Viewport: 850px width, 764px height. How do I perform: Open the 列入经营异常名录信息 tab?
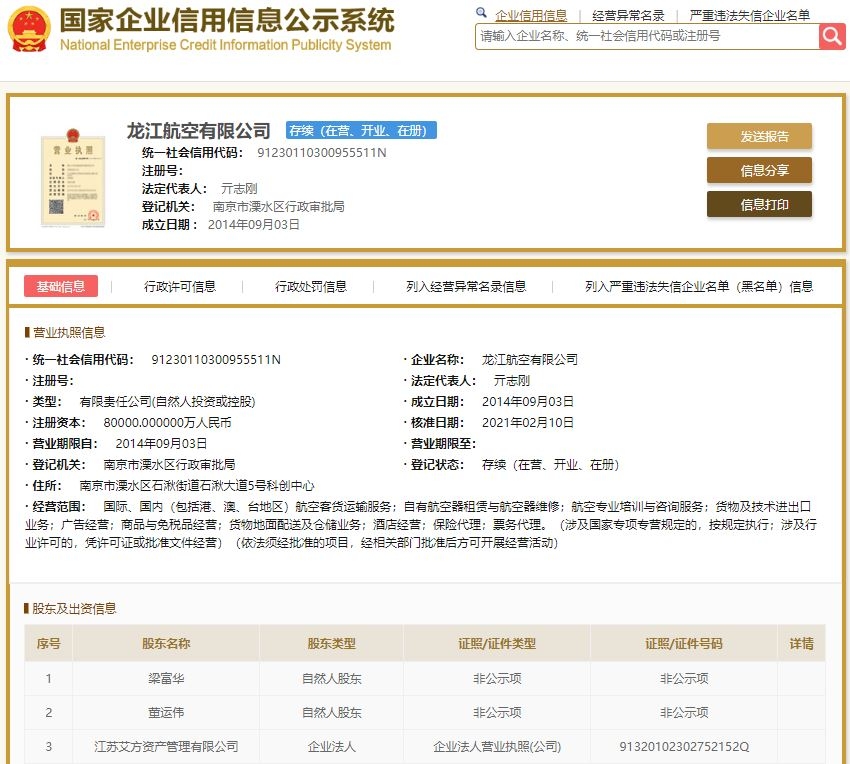(x=466, y=286)
